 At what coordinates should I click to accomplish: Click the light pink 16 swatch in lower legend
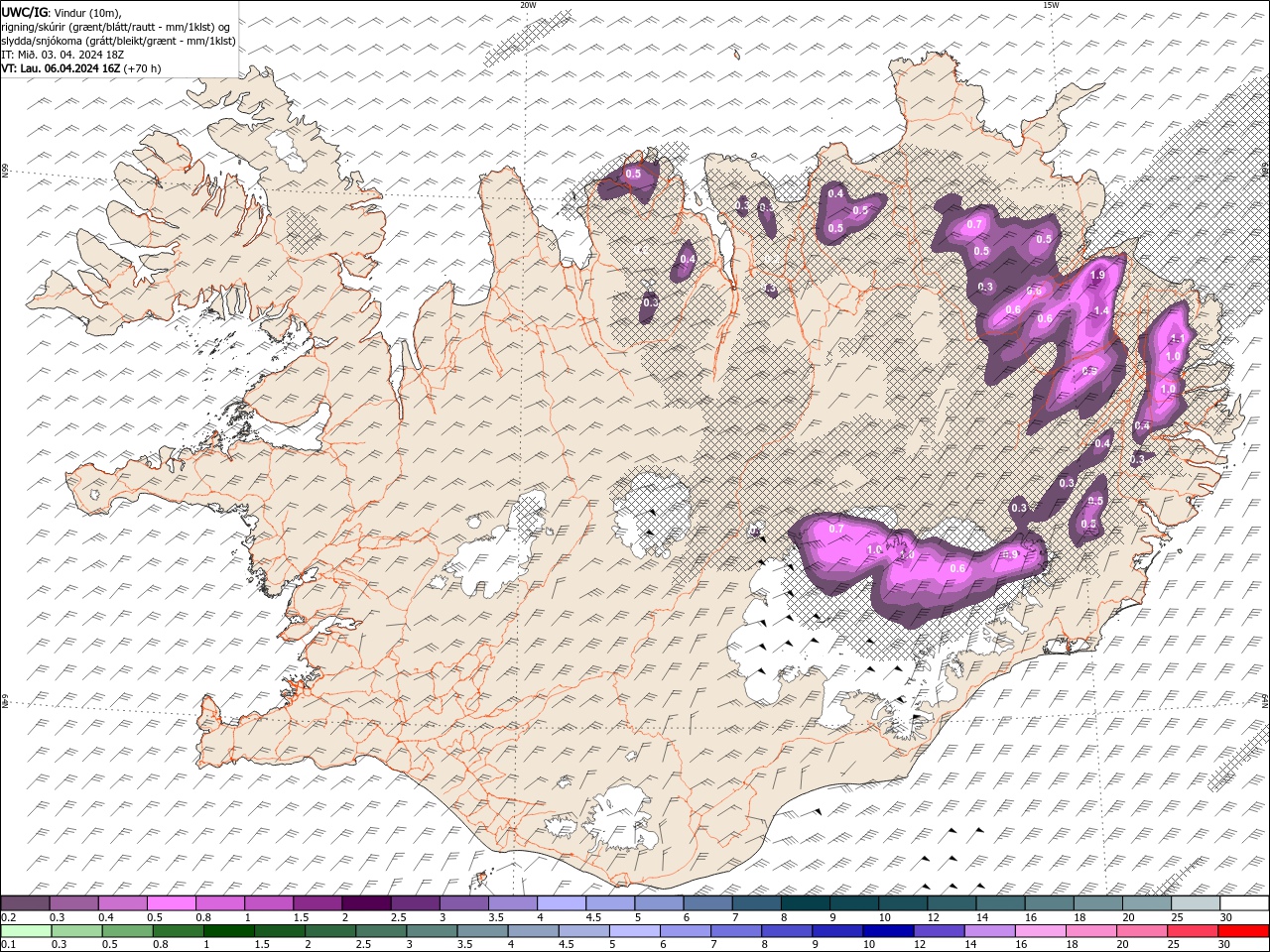coord(1041,931)
